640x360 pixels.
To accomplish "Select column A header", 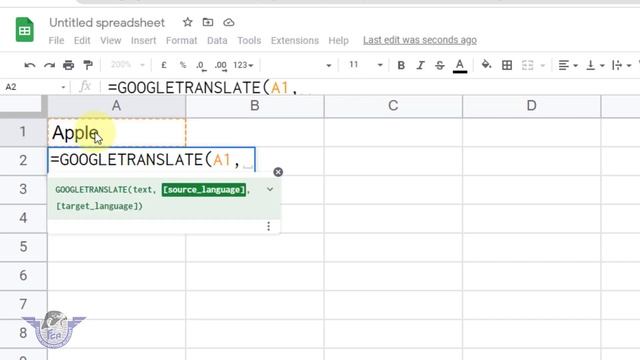I will (116, 106).
